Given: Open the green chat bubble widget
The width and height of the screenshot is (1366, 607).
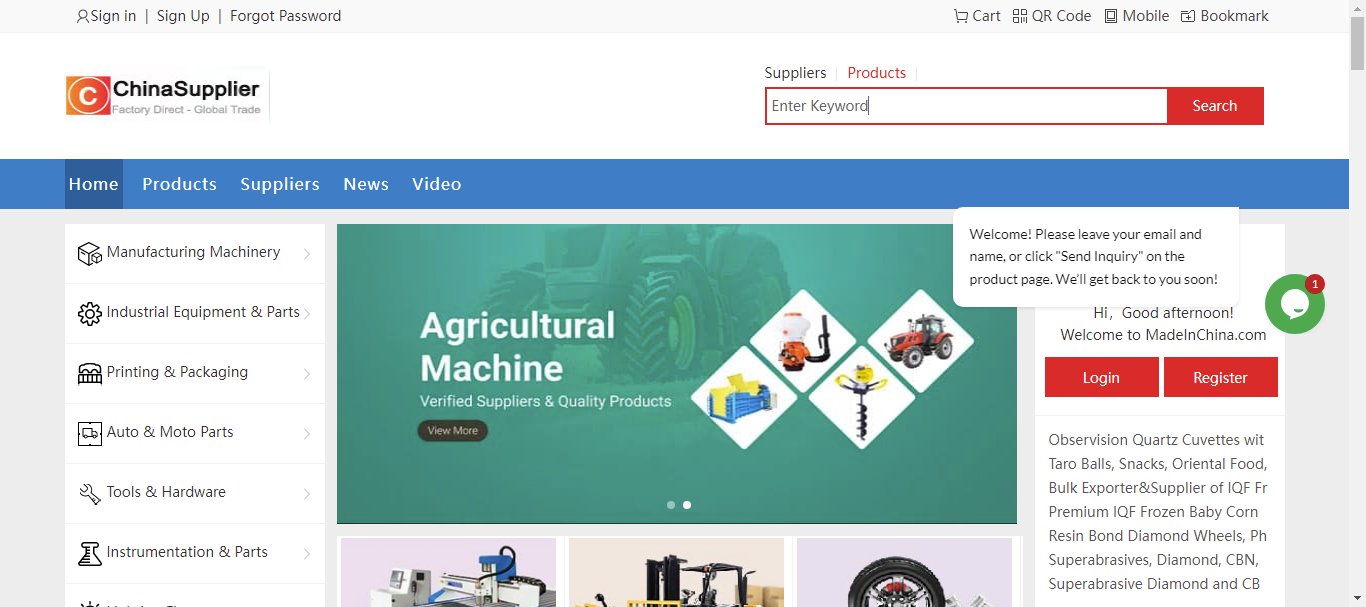Looking at the screenshot, I should (x=1294, y=304).
